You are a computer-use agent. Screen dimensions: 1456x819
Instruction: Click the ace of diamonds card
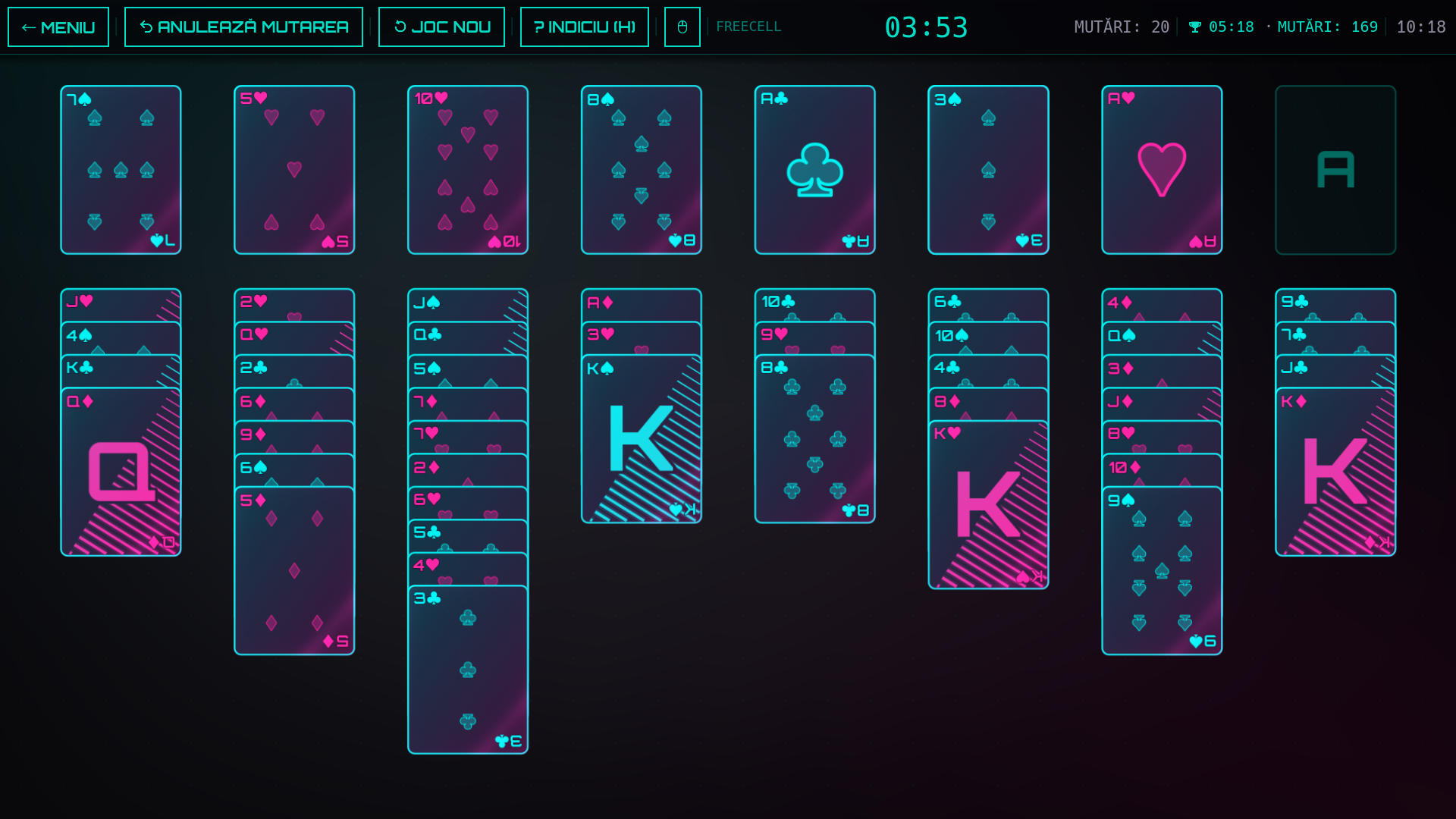pyautogui.click(x=642, y=305)
